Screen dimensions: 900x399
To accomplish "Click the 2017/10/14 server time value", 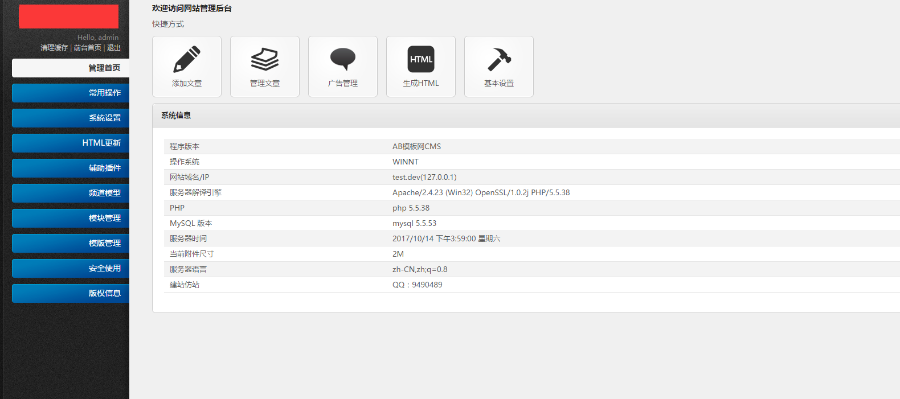I will [x=447, y=238].
